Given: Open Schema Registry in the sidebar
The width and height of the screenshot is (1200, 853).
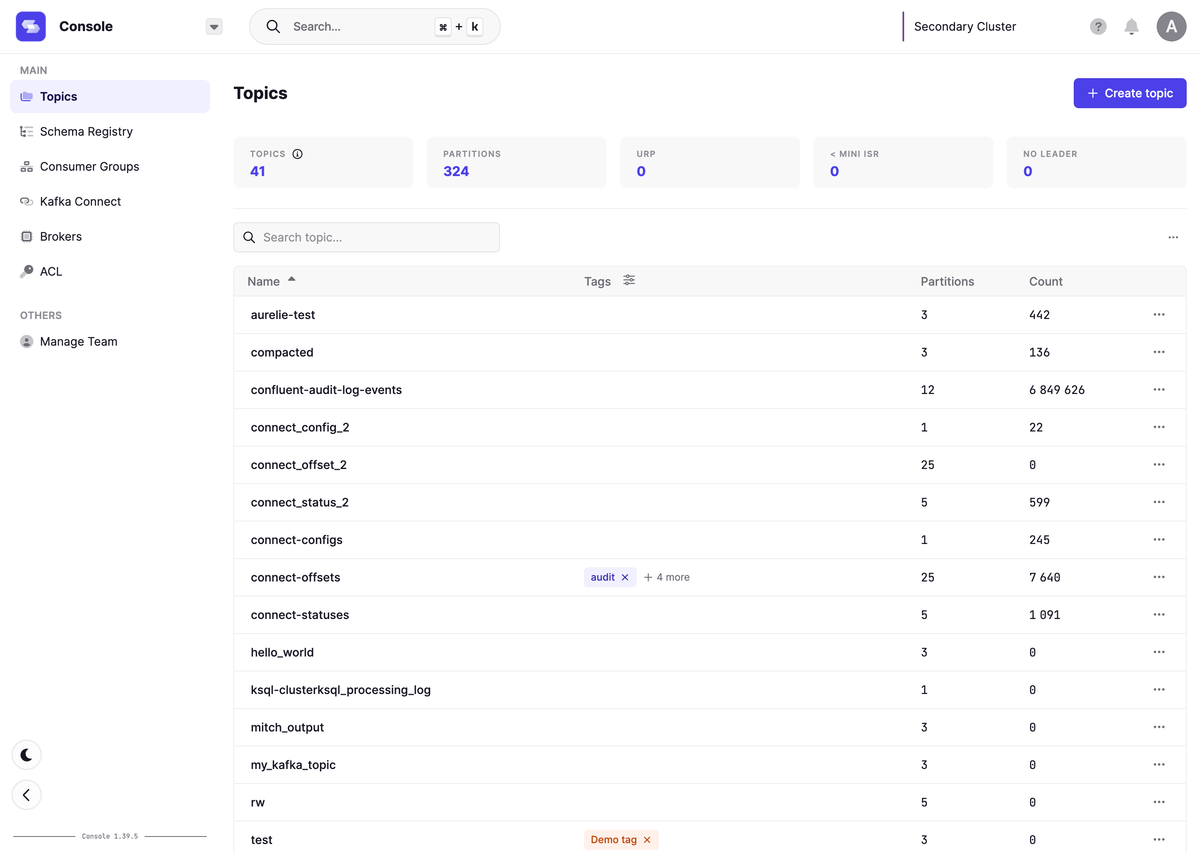Looking at the screenshot, I should [86, 132].
